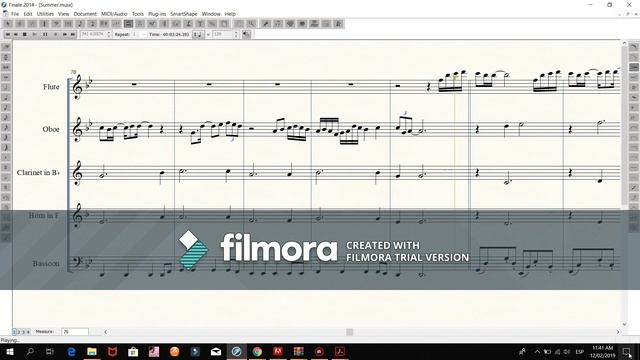Click the horizontal scrollbar thumb
The height and width of the screenshot is (360, 640).
(349, 332)
